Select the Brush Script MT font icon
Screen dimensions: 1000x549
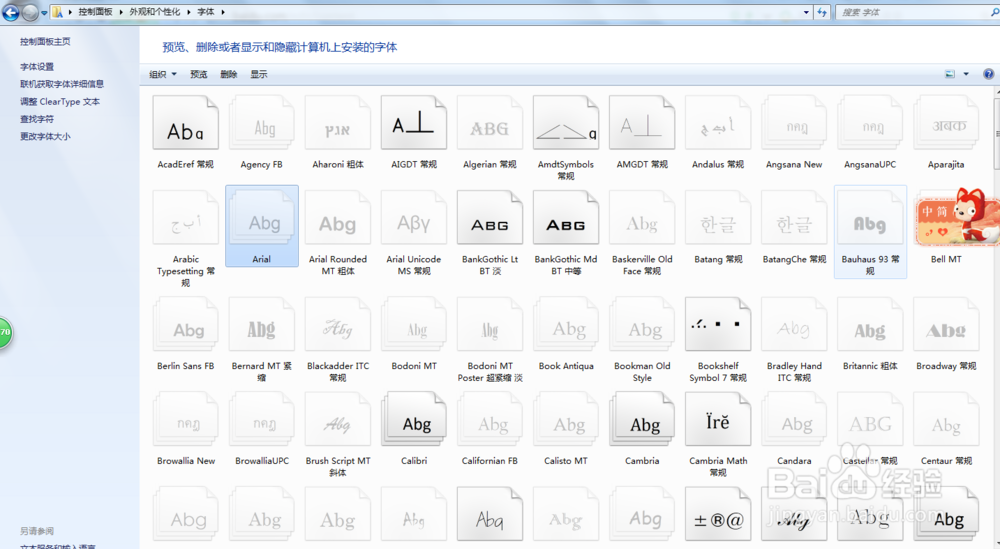(337, 420)
